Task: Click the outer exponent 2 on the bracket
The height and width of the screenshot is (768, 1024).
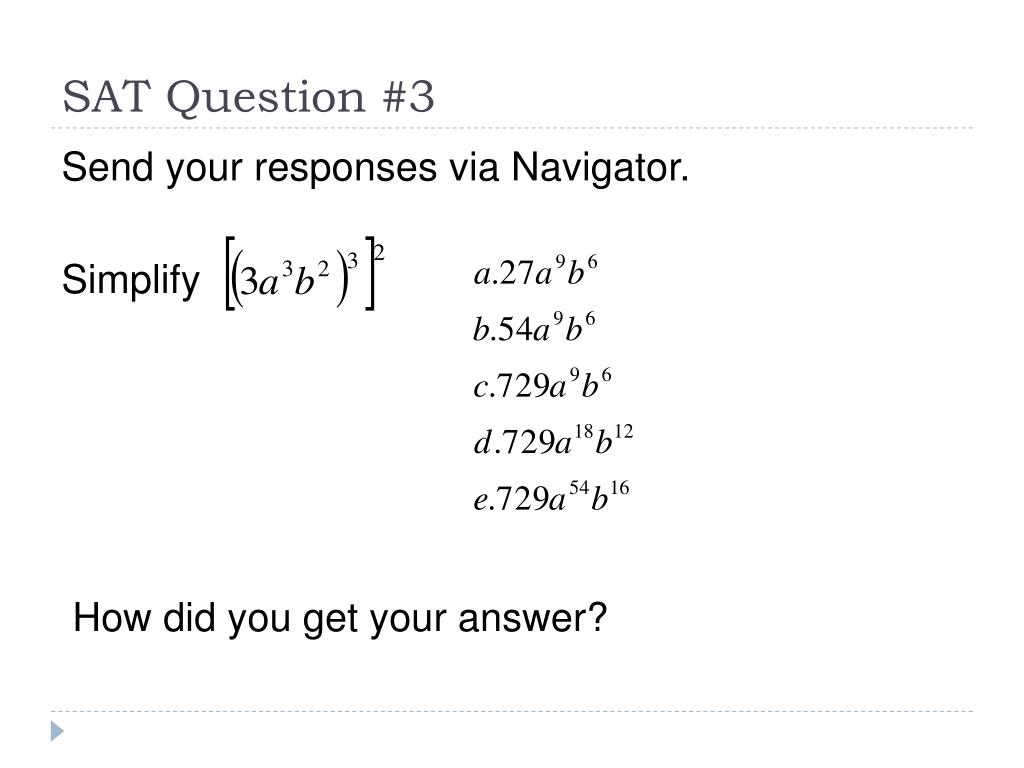Action: pos(379,251)
